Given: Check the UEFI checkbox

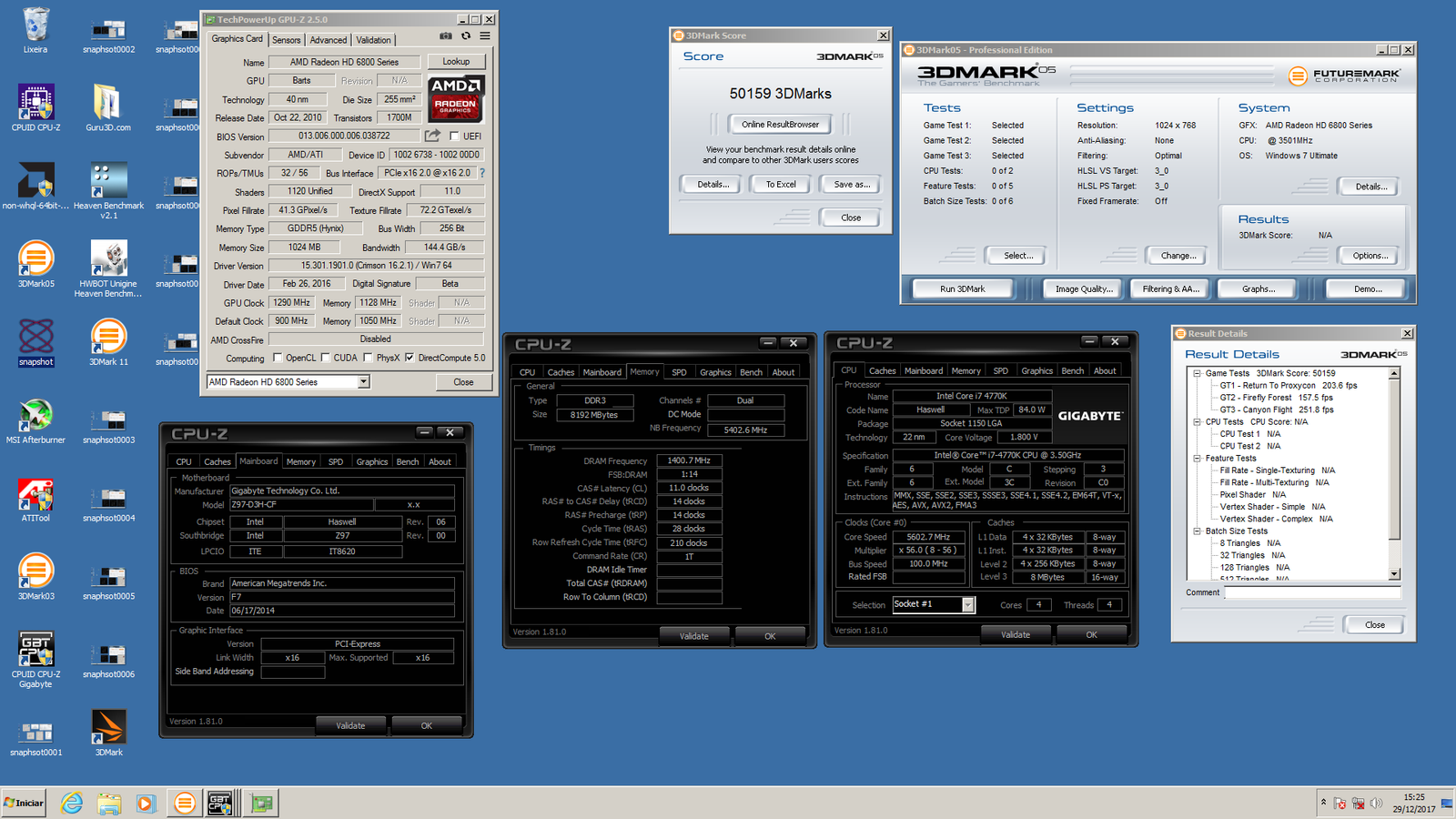Looking at the screenshot, I should pos(454,136).
